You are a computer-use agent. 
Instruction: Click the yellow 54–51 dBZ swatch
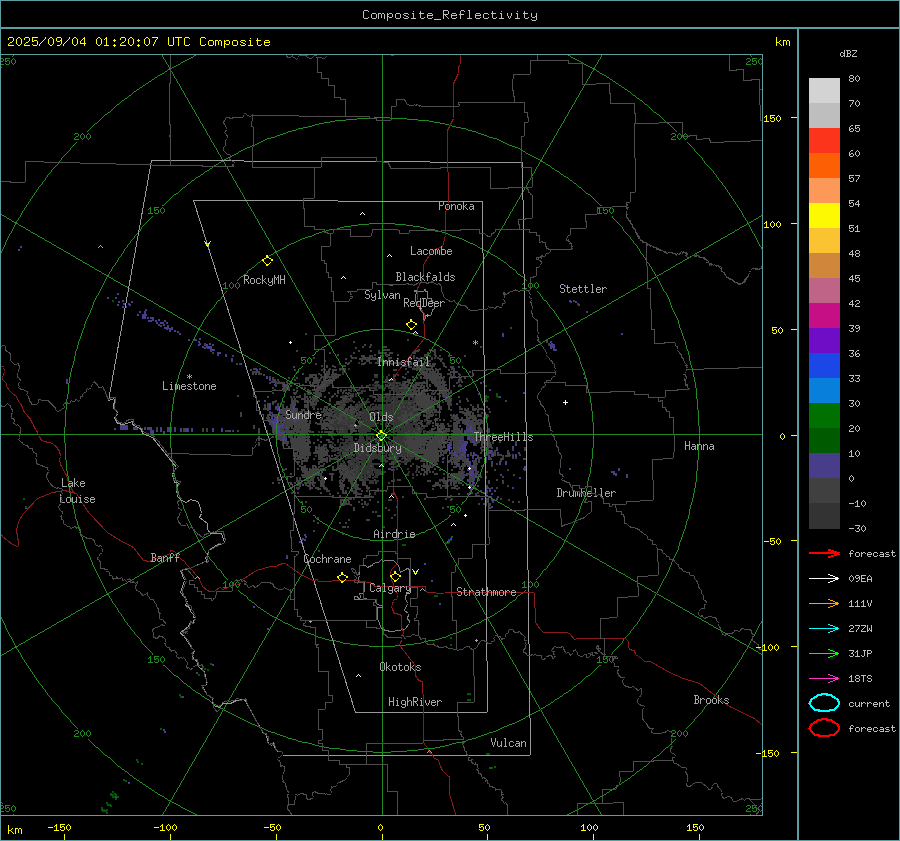[x=824, y=216]
